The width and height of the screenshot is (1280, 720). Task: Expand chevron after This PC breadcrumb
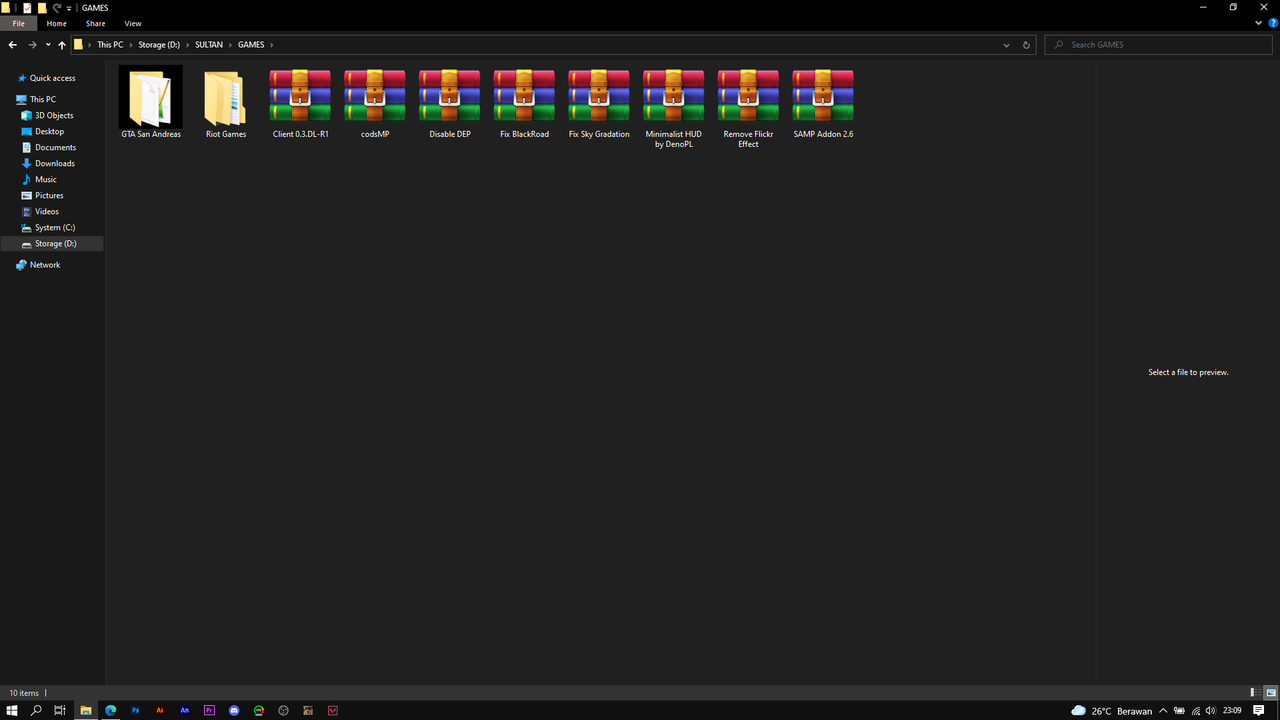(x=131, y=45)
